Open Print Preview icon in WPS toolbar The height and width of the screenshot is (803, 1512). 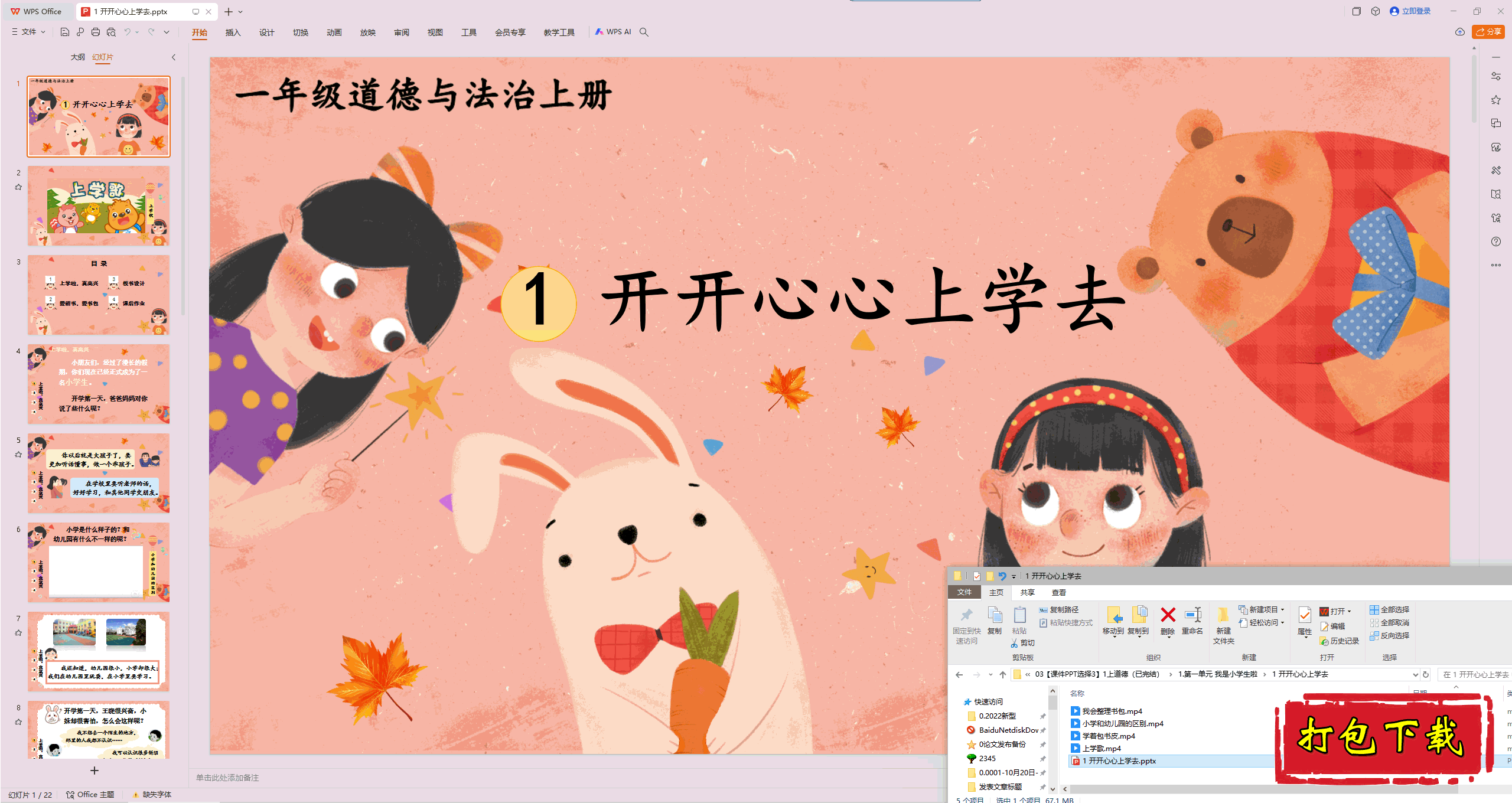point(111,32)
